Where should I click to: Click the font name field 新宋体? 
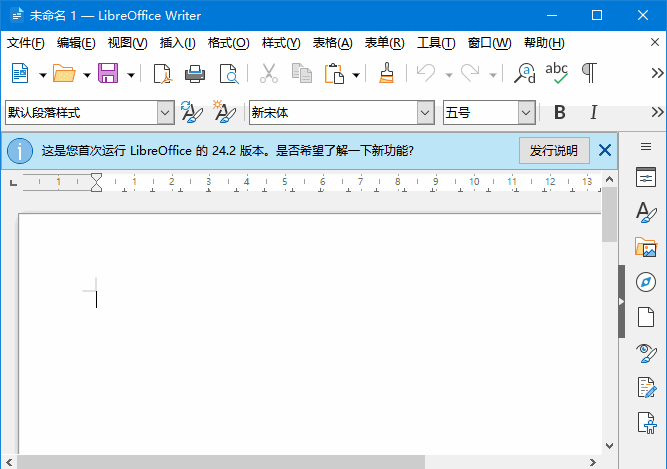pyautogui.click(x=333, y=113)
